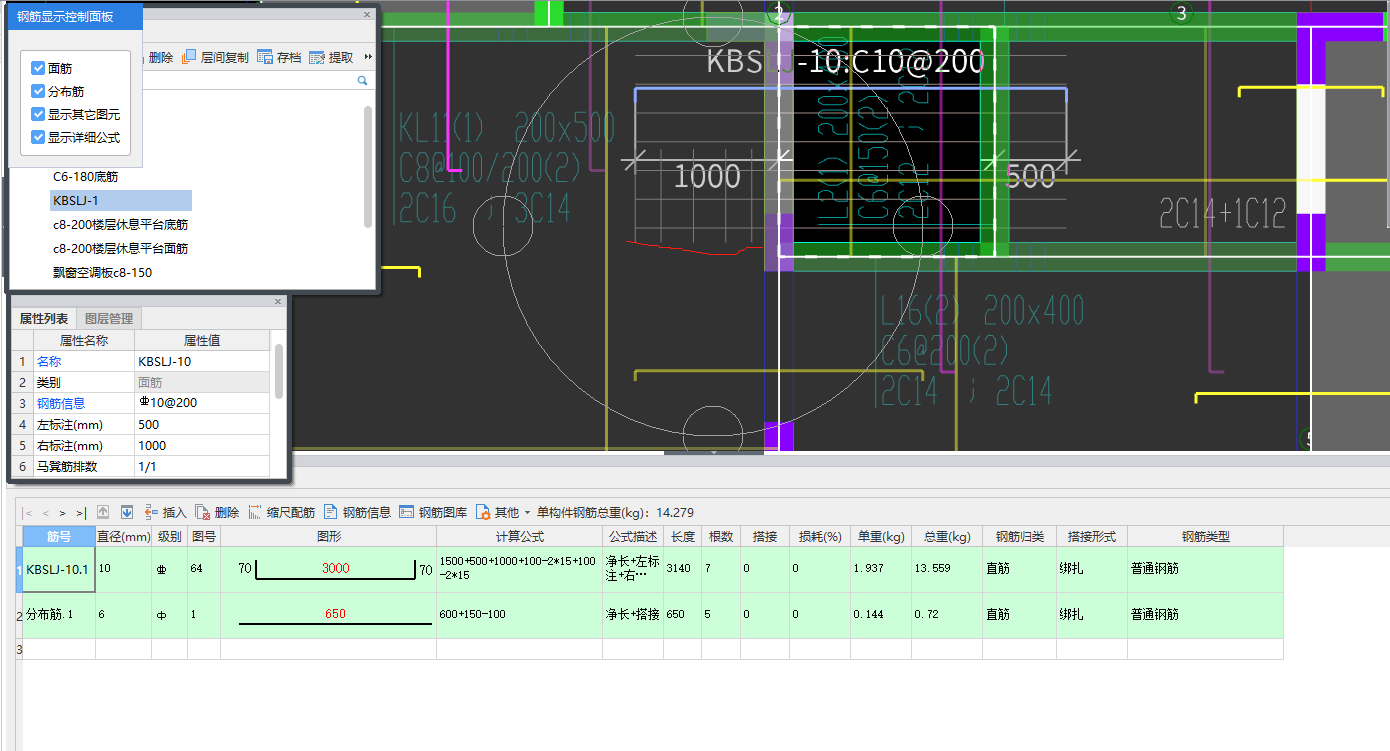Select c8-200楼层休息平台面筋 item

[x=120, y=248]
